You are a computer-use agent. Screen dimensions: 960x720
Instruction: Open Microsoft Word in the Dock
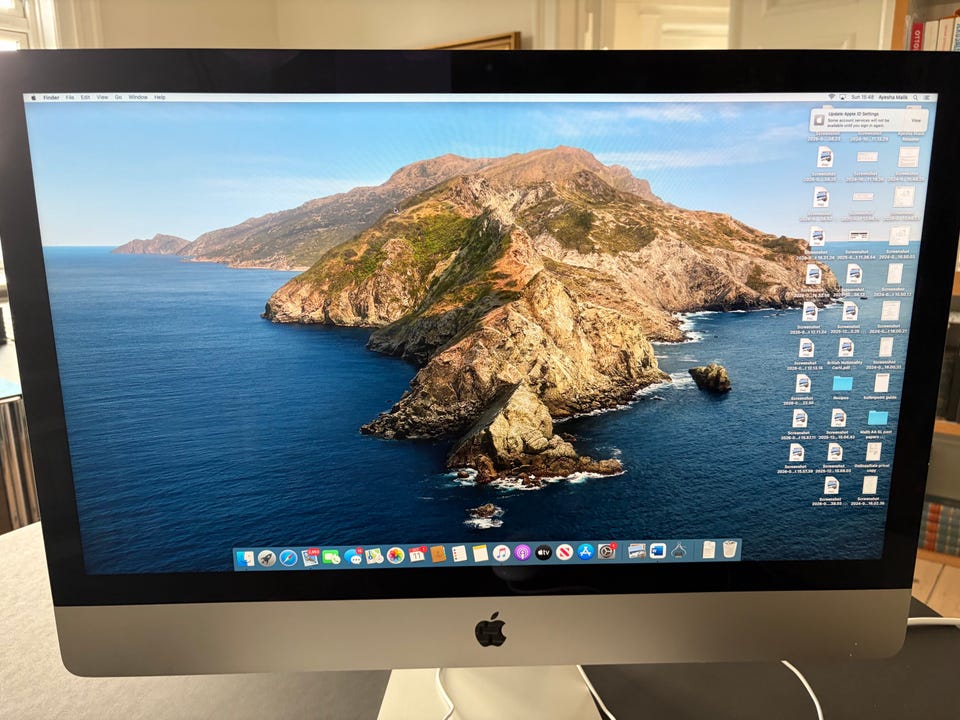658,551
